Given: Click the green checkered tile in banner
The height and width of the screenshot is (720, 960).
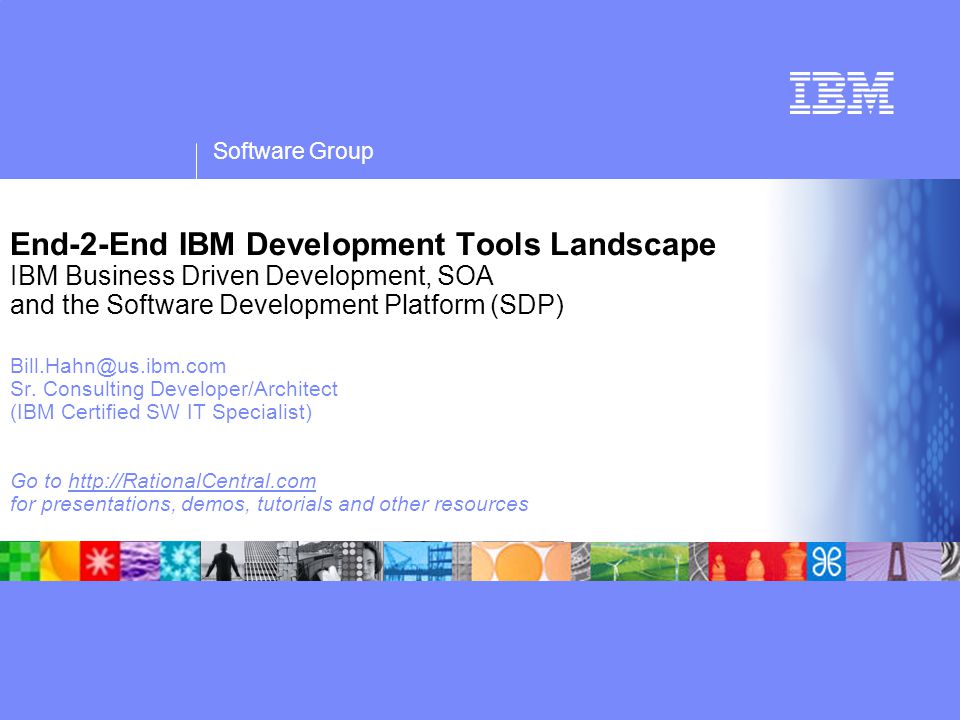Looking at the screenshot, I should point(20,561).
